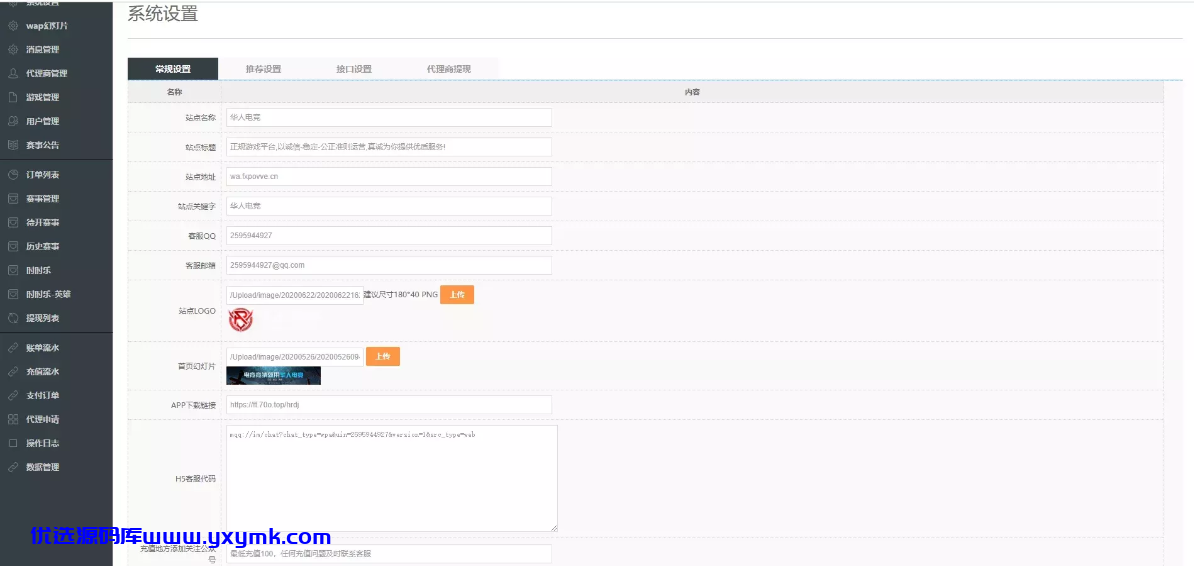Open wap幻灯片 gear icon in sidebar

[x=13, y=25]
